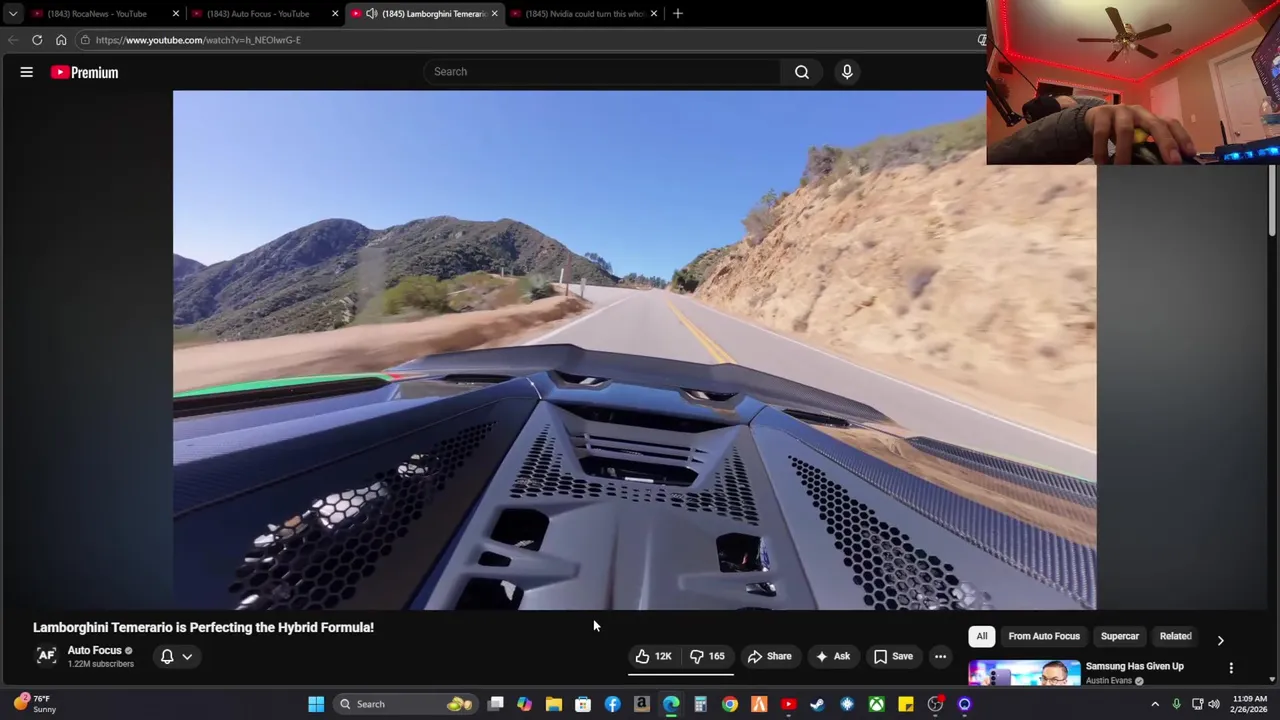Open Google Chrome from taskbar

point(730,704)
